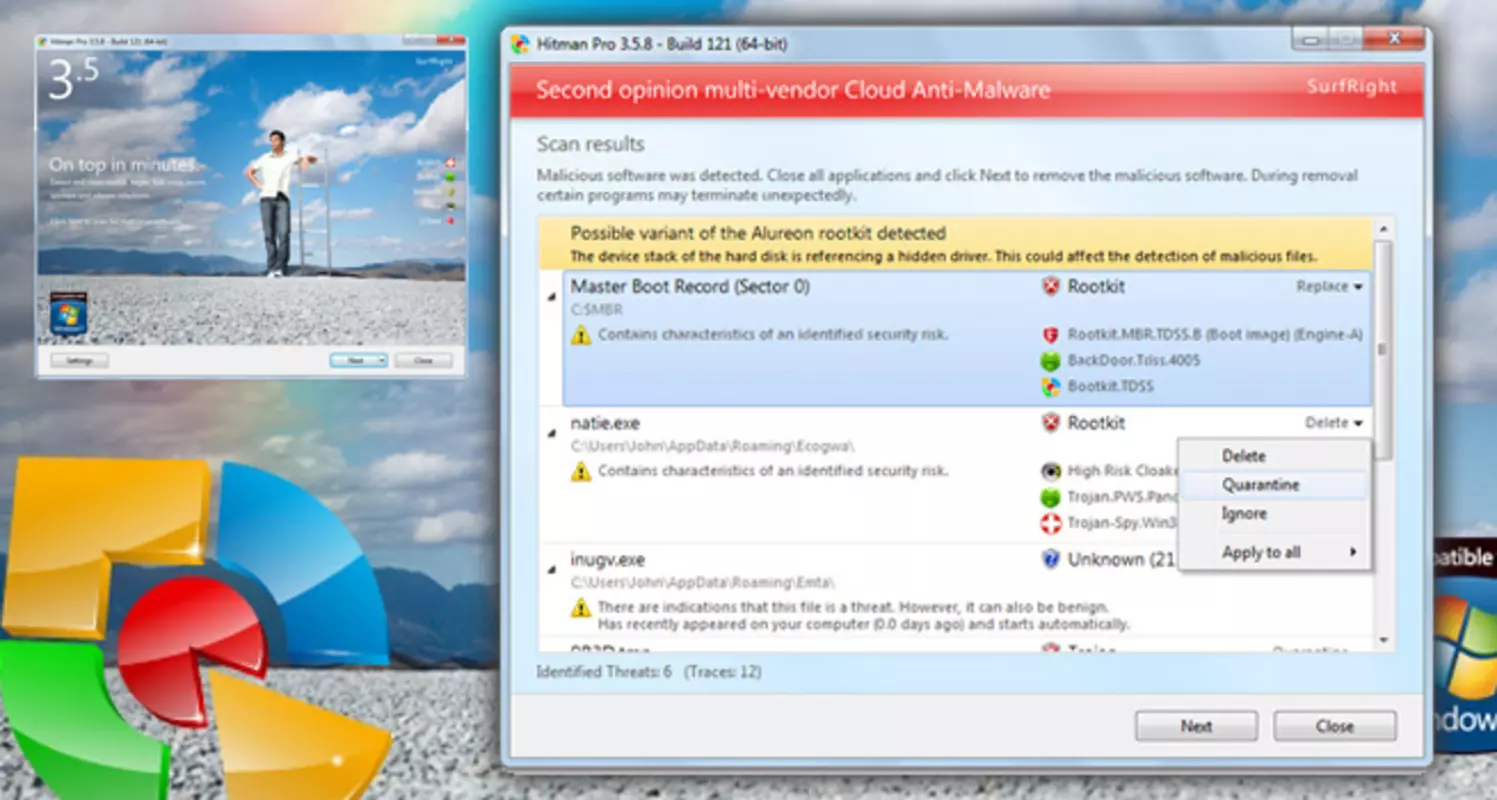Screen dimensions: 1497x800
Task: Click the eye icon beside High Risk Cloaker
Action: coord(1050,471)
